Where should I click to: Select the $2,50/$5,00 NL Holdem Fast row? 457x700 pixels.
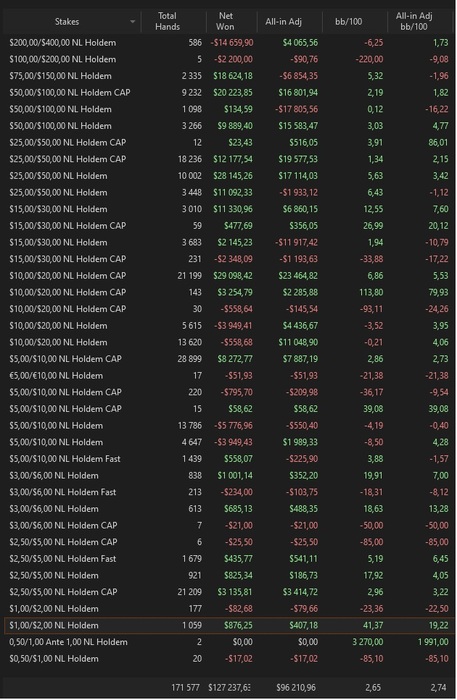coord(228,559)
